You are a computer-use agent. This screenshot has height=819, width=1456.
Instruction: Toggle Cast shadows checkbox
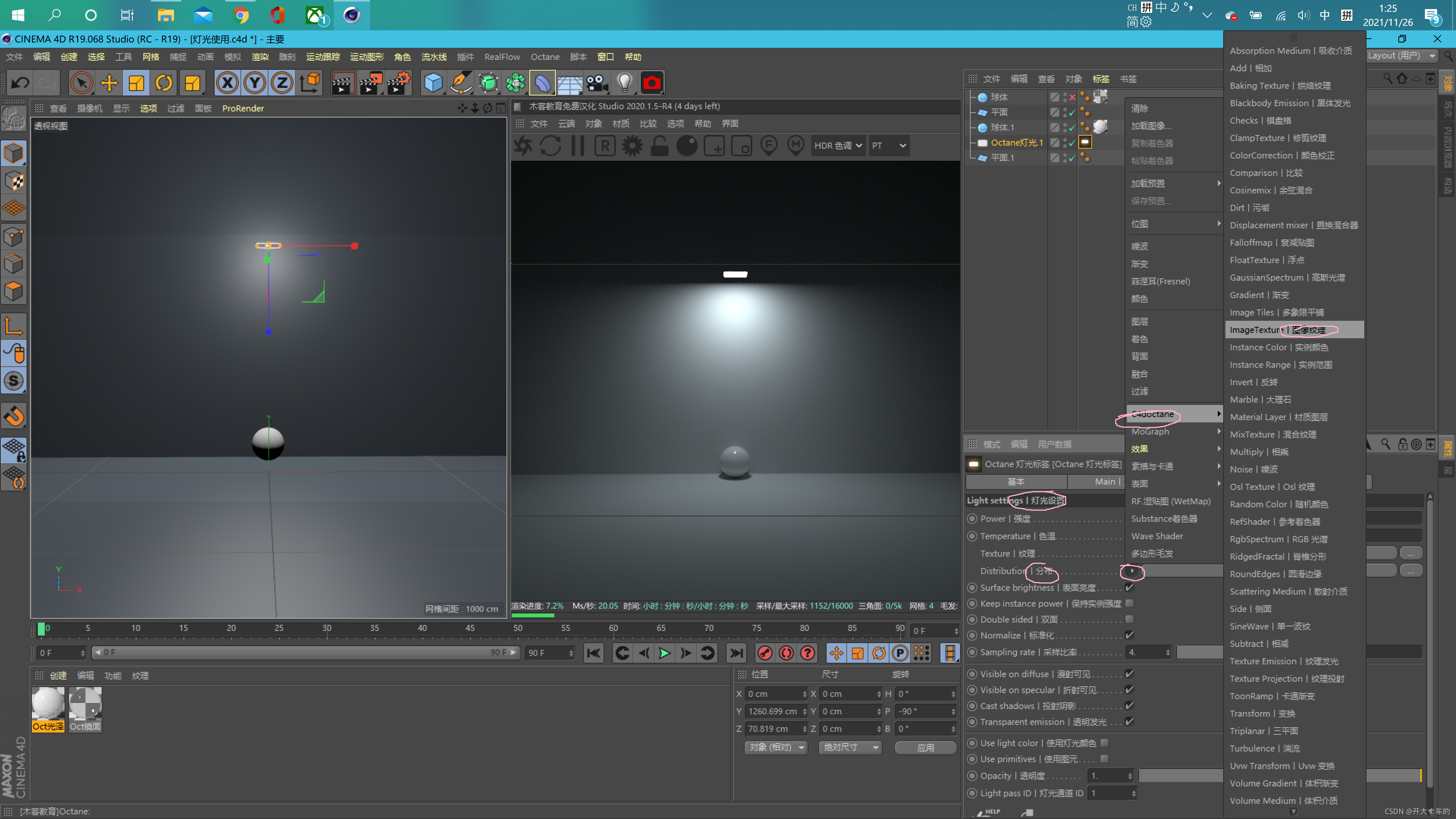(1129, 705)
